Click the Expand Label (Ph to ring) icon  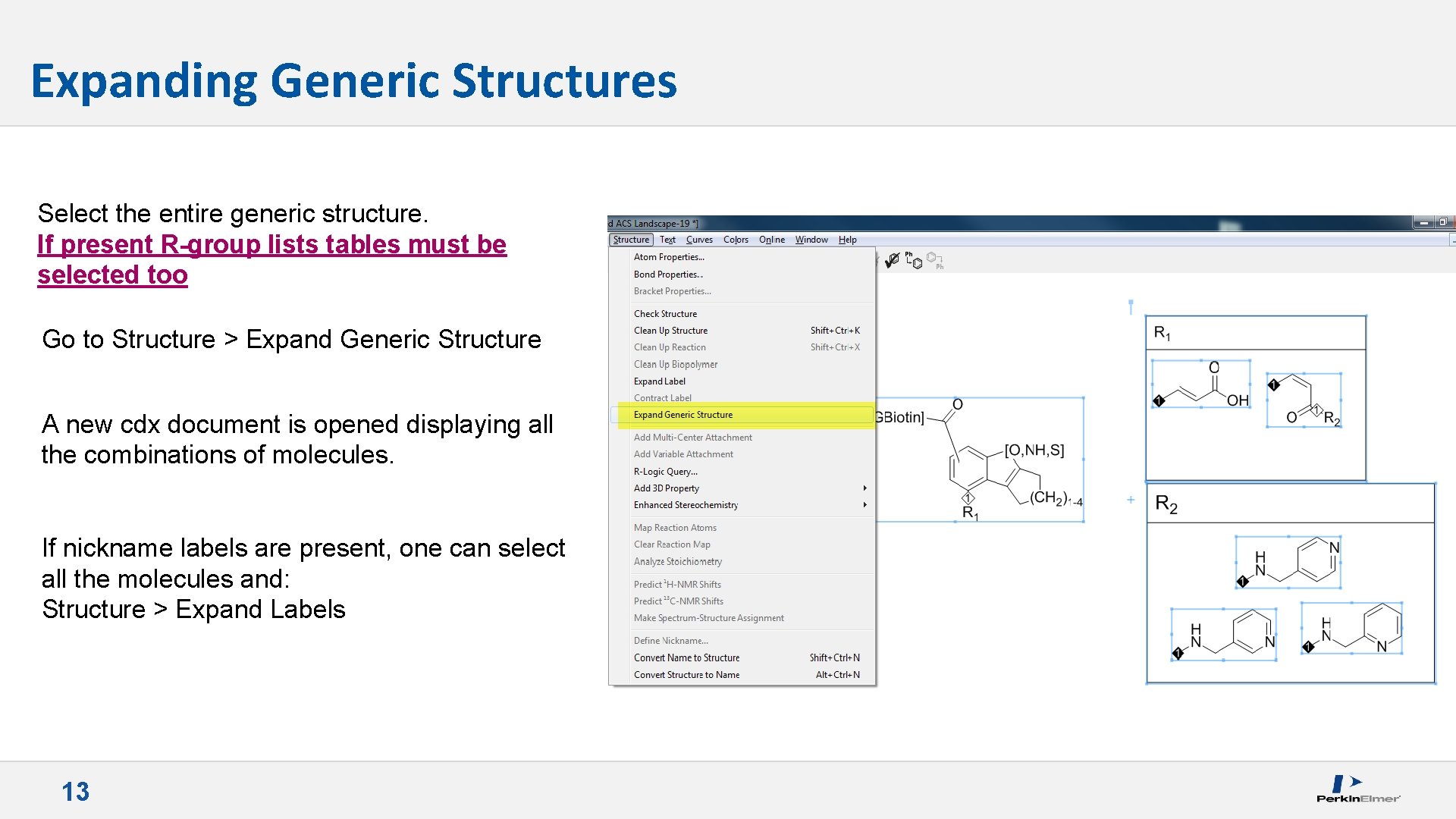click(x=913, y=260)
